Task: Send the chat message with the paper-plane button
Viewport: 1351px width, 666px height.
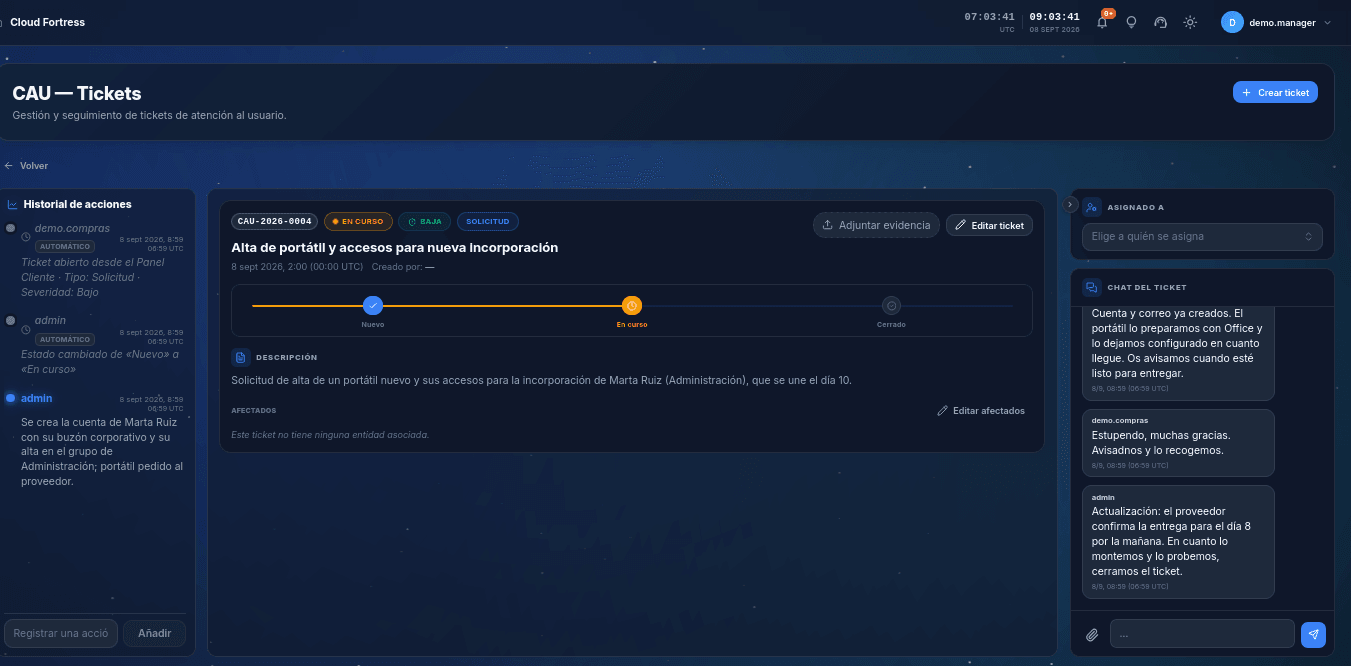Action: (x=1313, y=634)
